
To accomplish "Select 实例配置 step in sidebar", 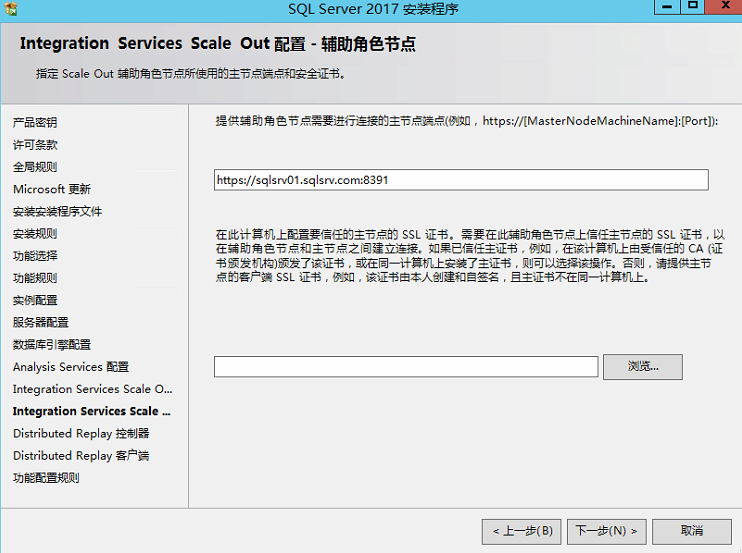I will point(35,300).
